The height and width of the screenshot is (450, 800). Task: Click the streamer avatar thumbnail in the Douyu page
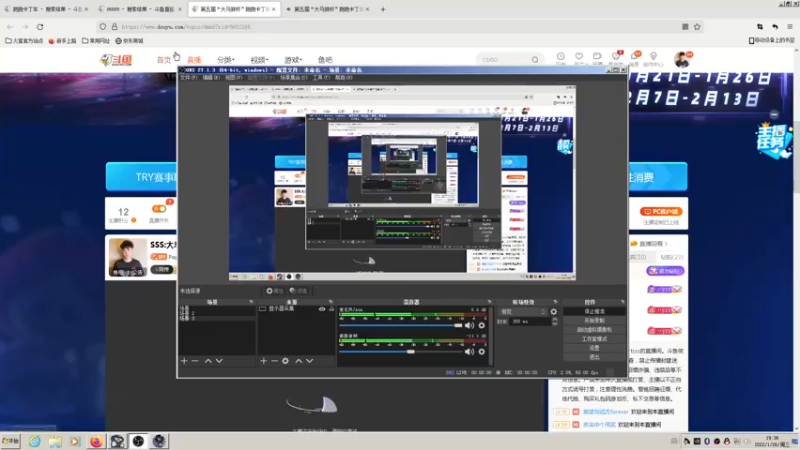click(x=127, y=258)
